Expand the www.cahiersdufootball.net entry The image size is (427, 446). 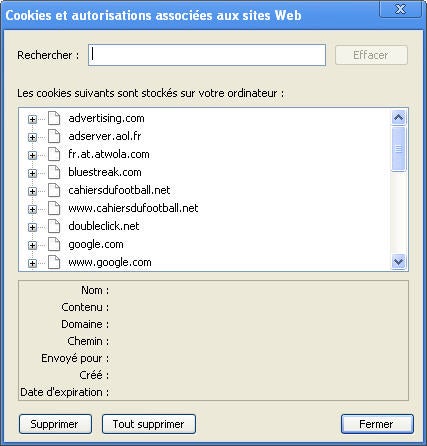(x=32, y=209)
